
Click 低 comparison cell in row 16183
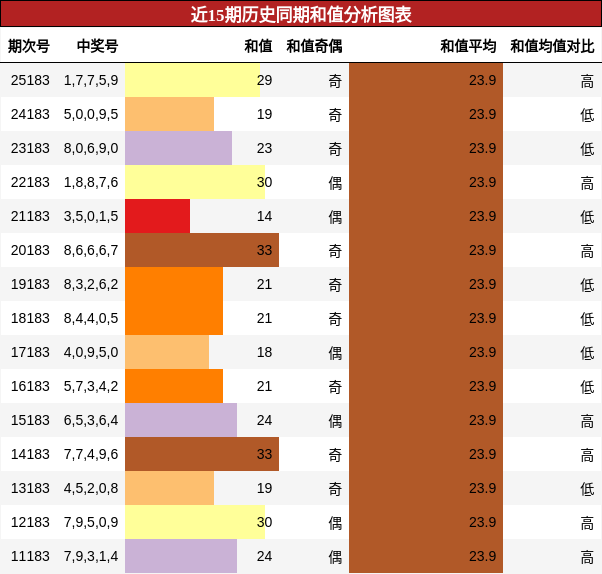(587, 387)
